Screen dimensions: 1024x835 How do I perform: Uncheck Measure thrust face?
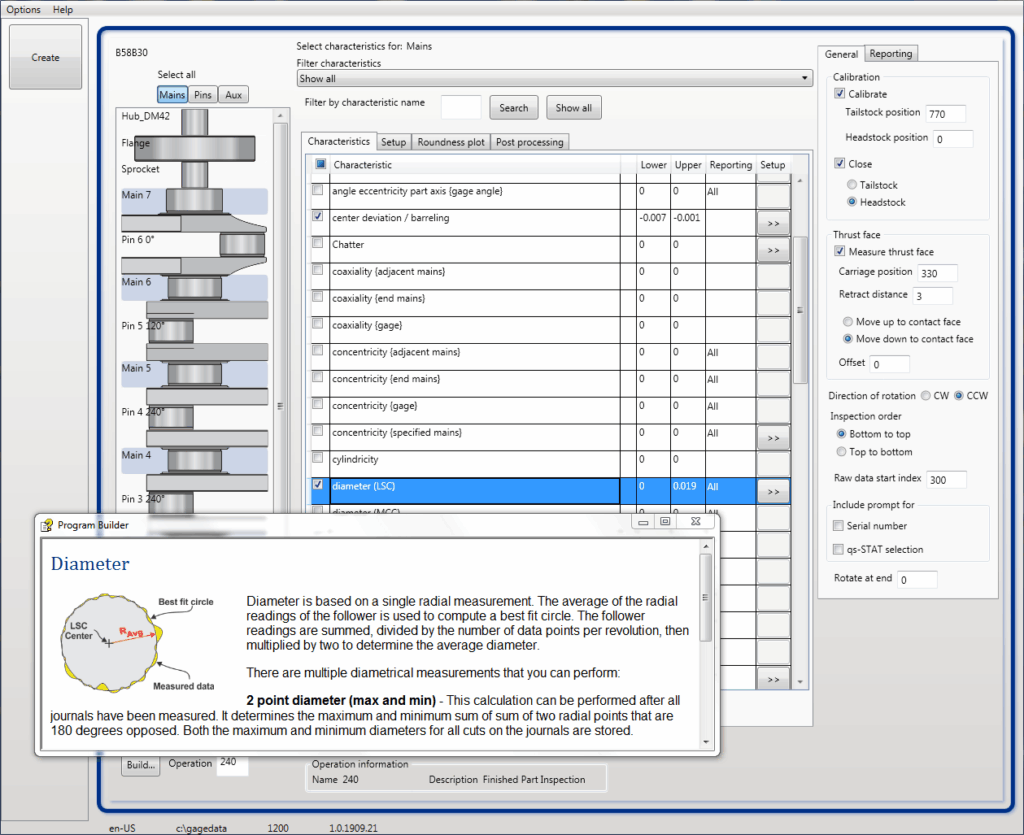840,252
